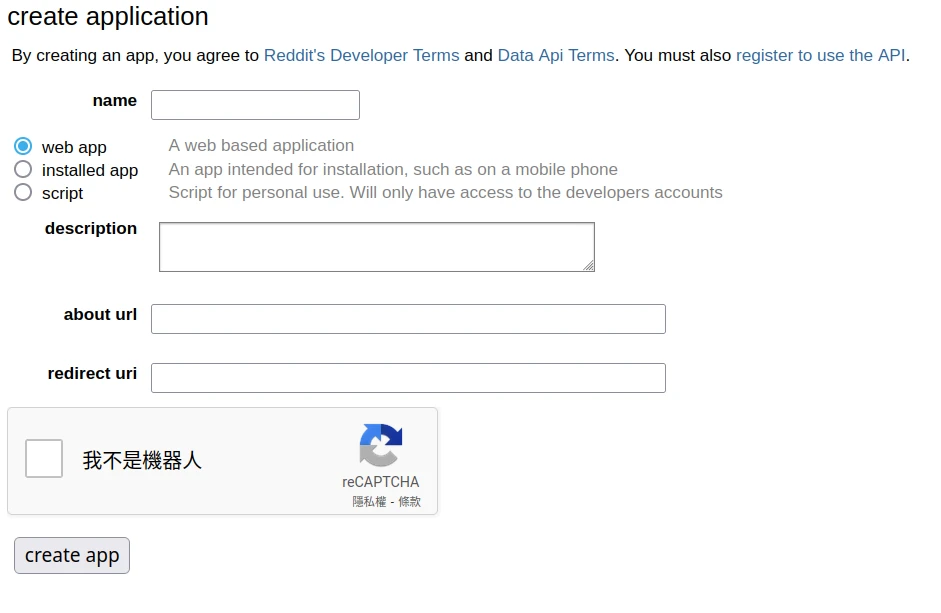The image size is (941, 613).
Task: Focus the description text area
Action: [376, 246]
